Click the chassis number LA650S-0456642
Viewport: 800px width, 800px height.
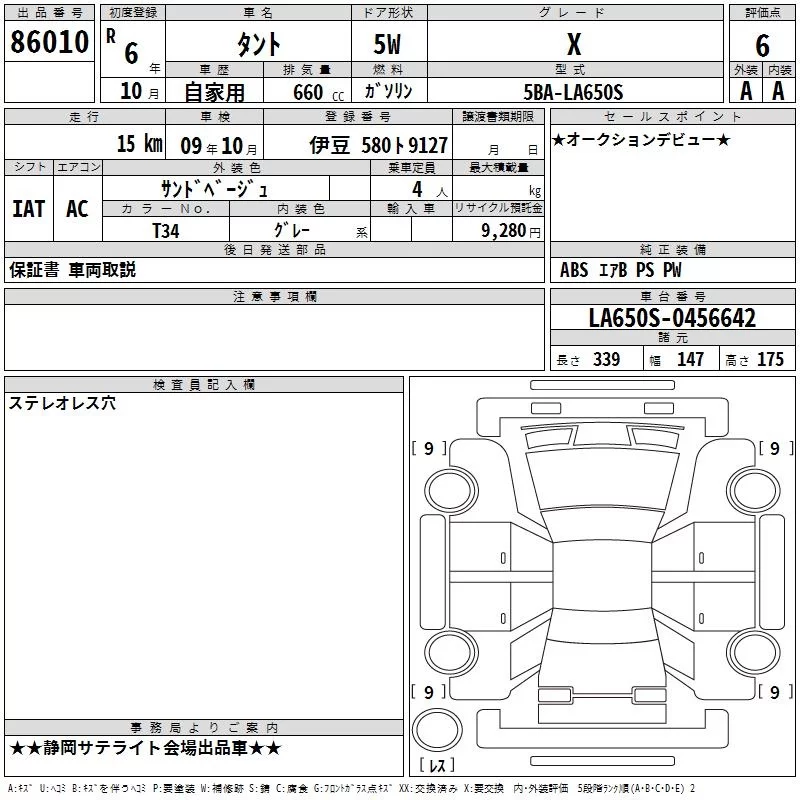(x=672, y=319)
